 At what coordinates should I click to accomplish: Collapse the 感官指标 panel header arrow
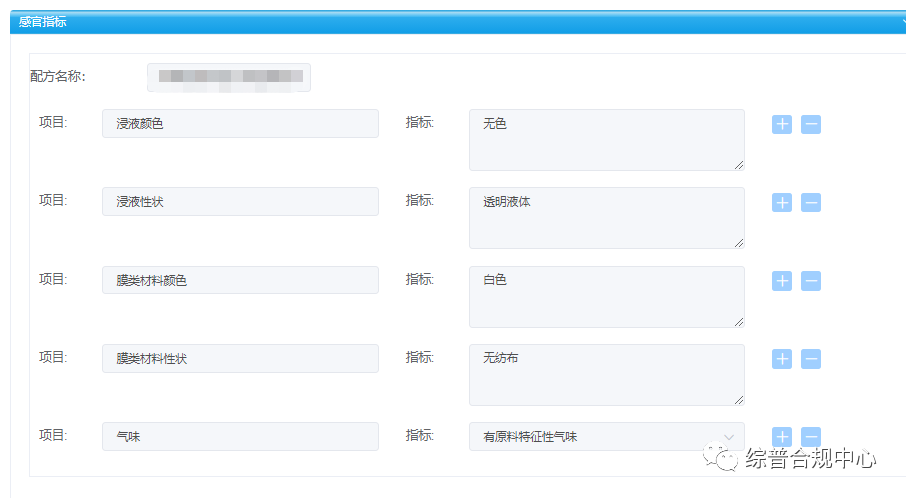901,21
